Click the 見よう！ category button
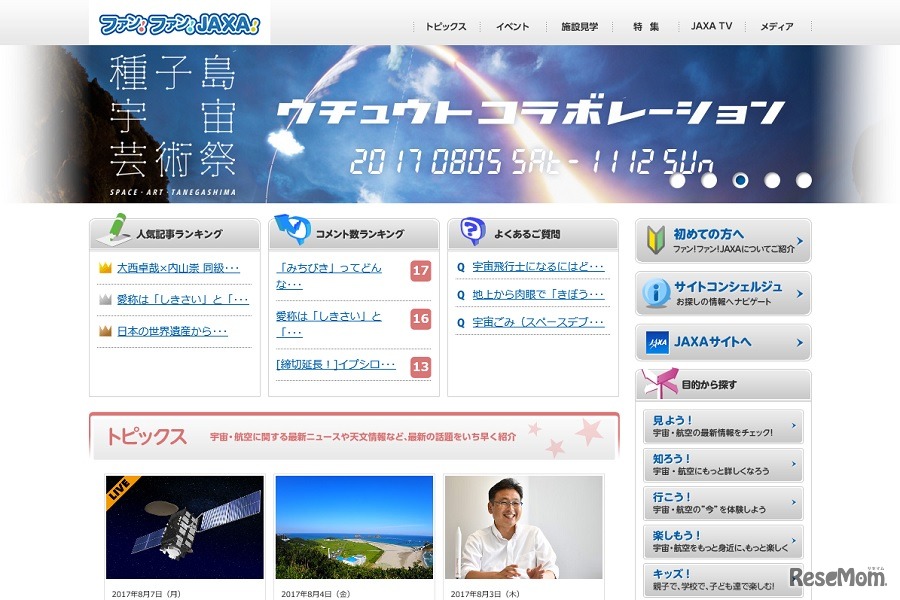The height and width of the screenshot is (600, 900). point(723,426)
